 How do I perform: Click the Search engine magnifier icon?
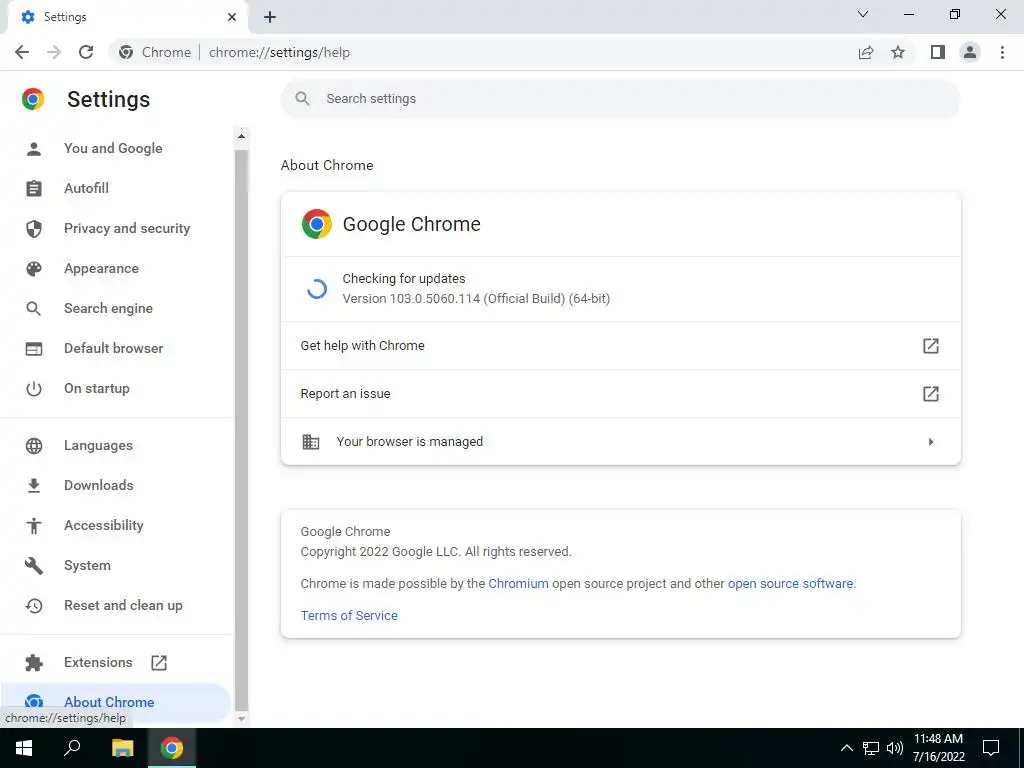pos(34,309)
